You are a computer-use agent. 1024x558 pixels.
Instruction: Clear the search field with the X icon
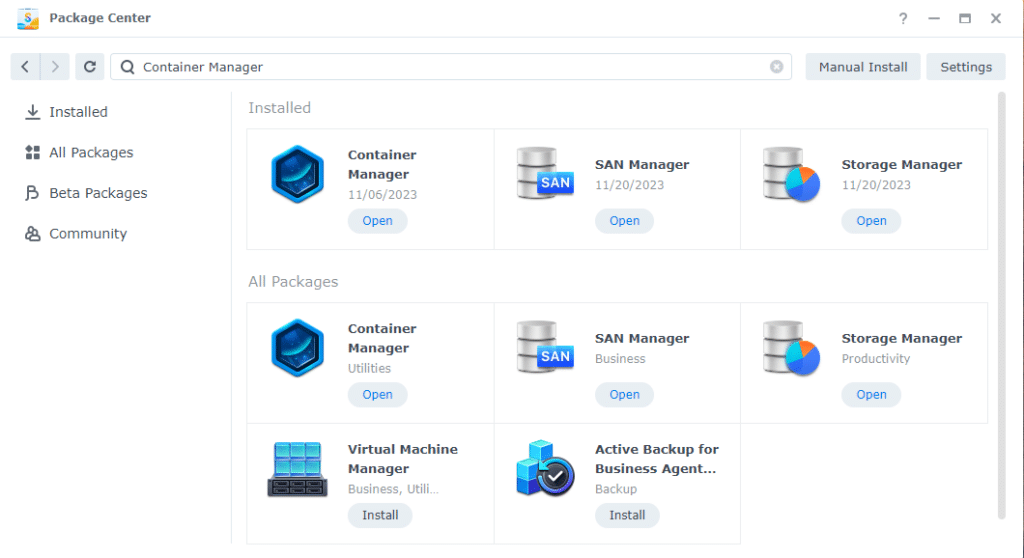tap(776, 67)
